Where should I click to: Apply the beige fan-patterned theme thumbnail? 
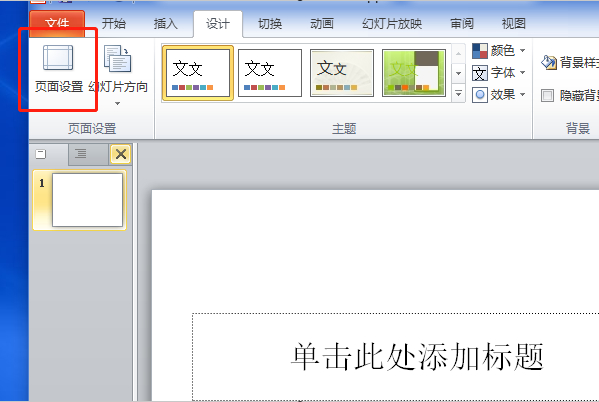pos(342,73)
